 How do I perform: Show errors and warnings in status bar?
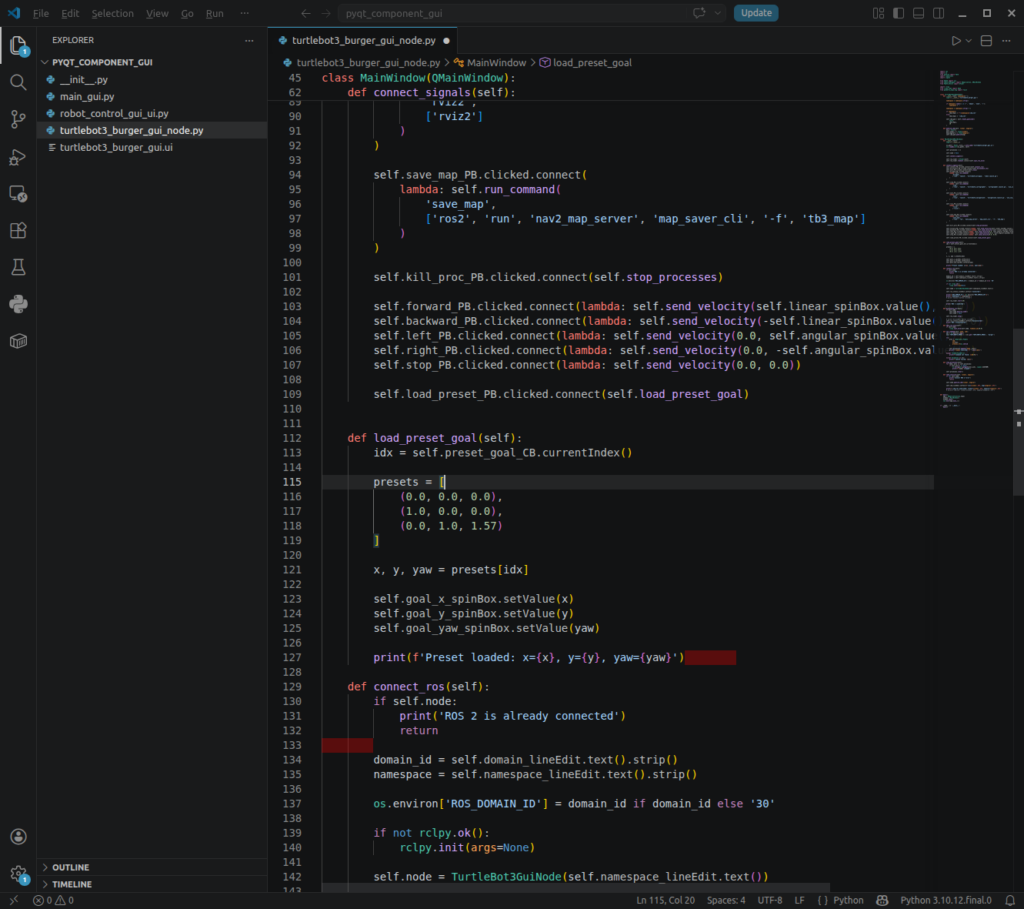[54, 900]
